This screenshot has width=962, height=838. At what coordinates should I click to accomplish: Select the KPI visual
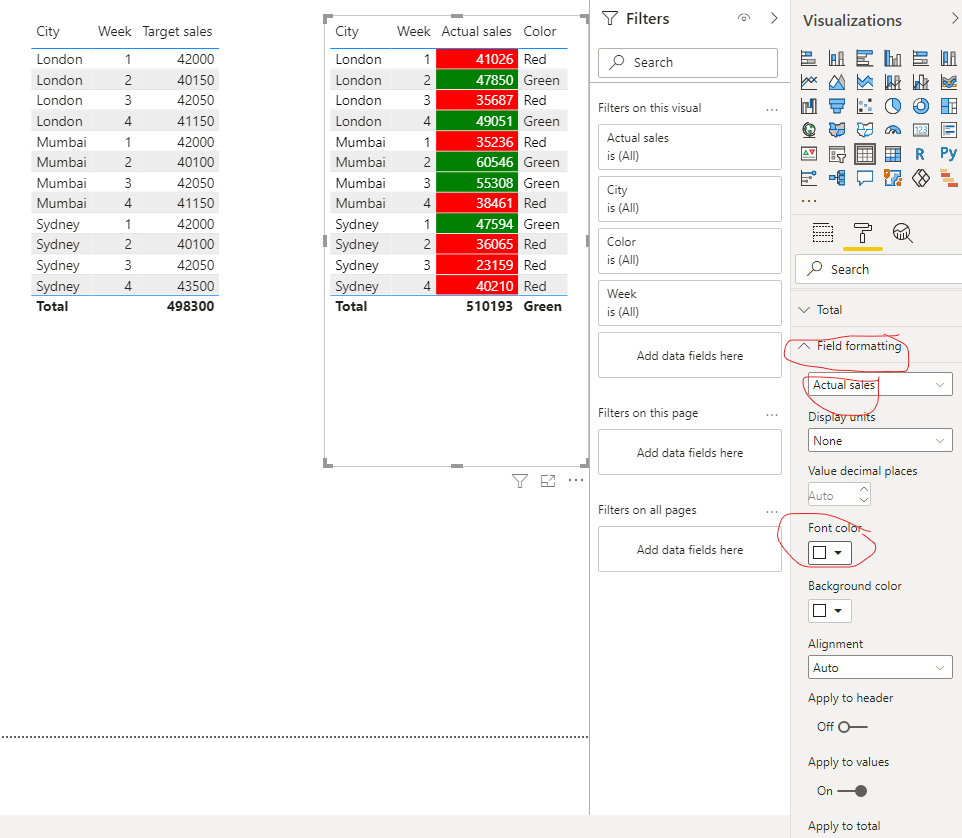(x=809, y=154)
